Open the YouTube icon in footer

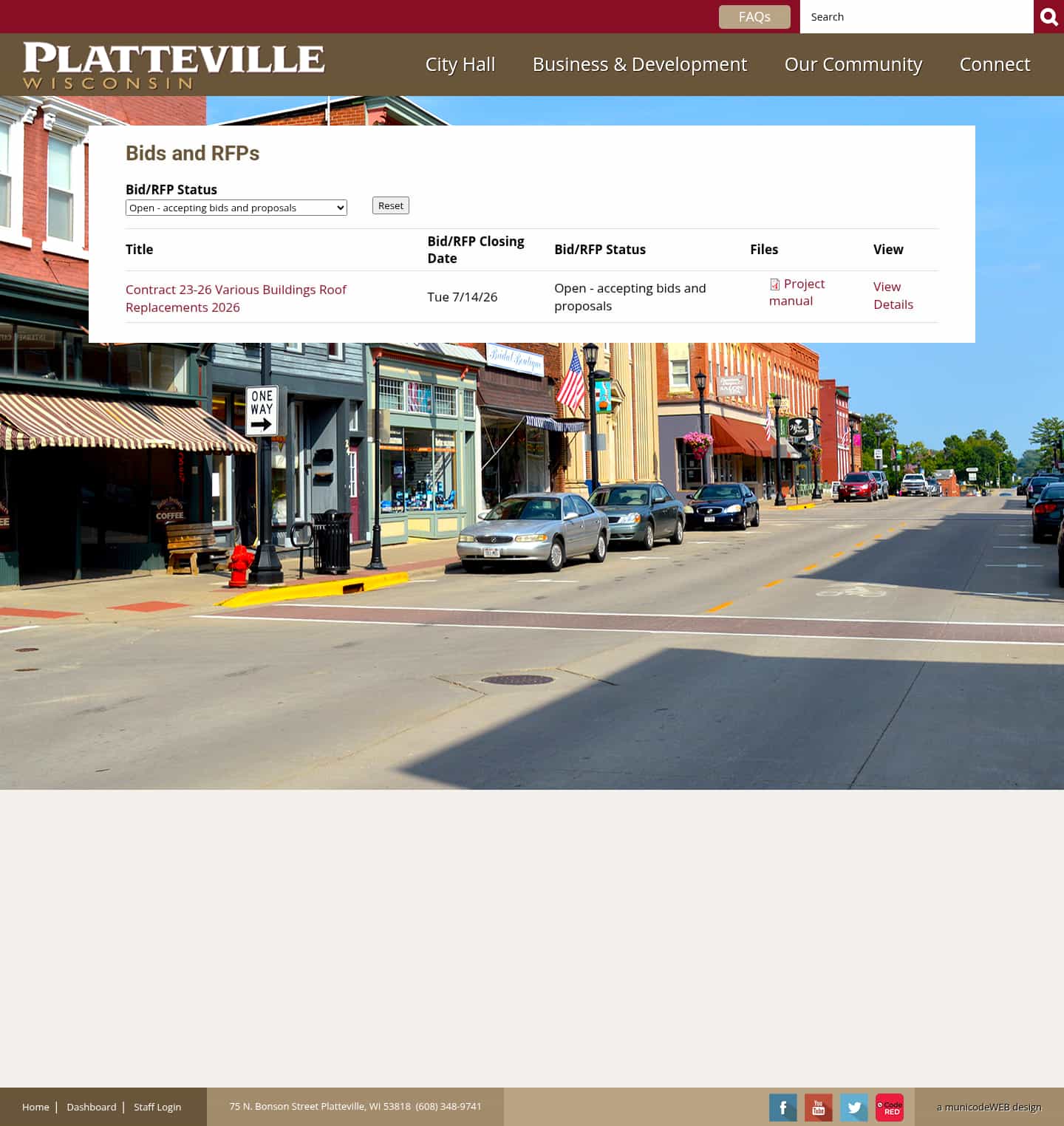coord(819,1108)
